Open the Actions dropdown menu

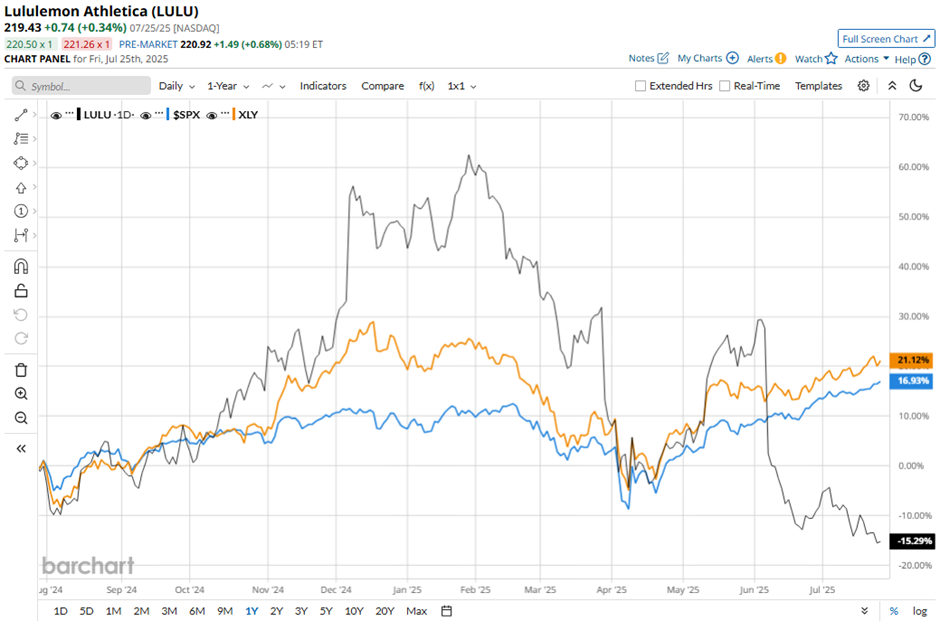(x=866, y=59)
